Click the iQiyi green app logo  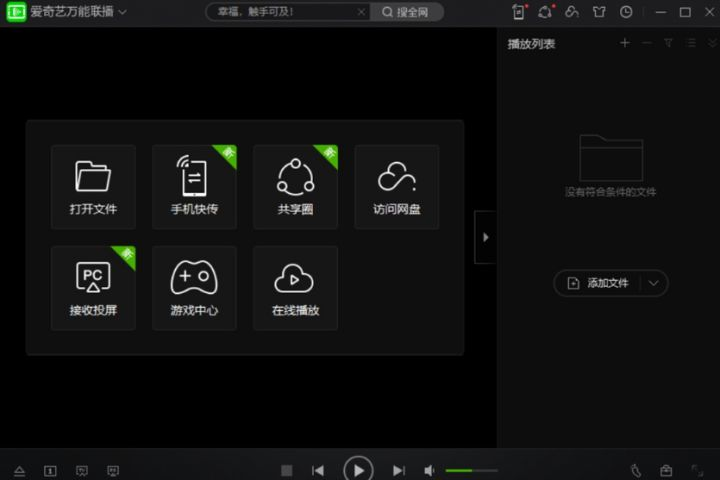pyautogui.click(x=17, y=11)
